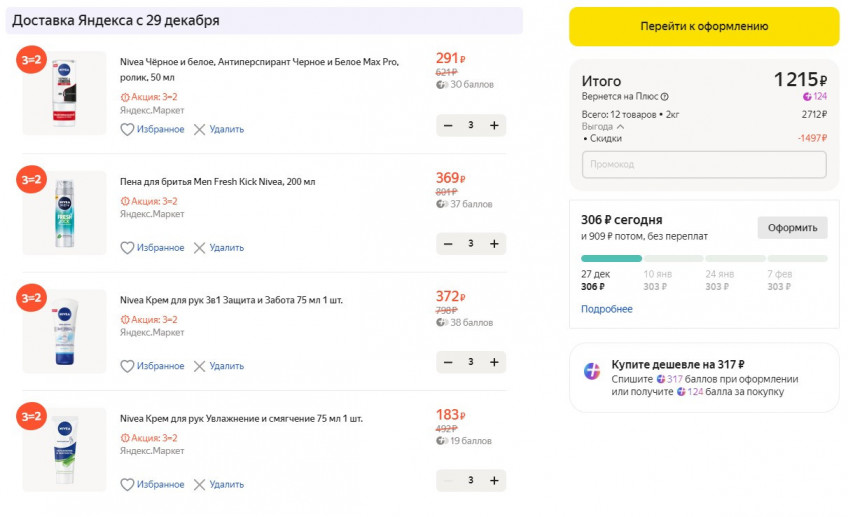The width and height of the screenshot is (848, 517).
Task: Decrease quantity of Men Fresh Kick foam
Action: pyautogui.click(x=448, y=244)
